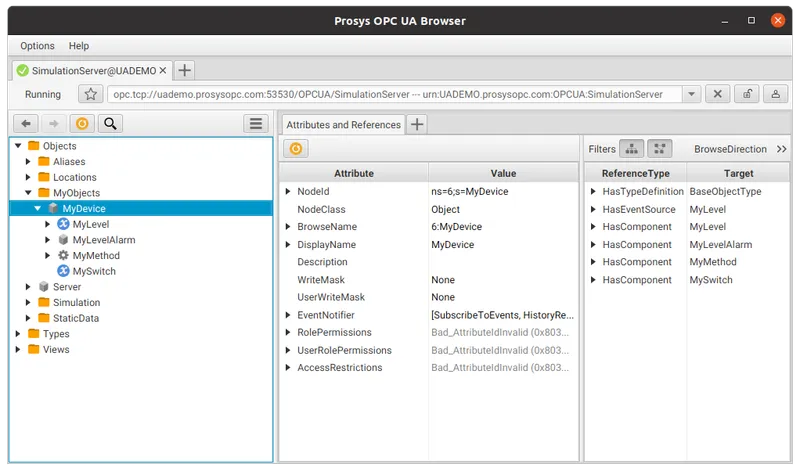Maximize the Prosys OPC UA Browser window

click(751, 20)
